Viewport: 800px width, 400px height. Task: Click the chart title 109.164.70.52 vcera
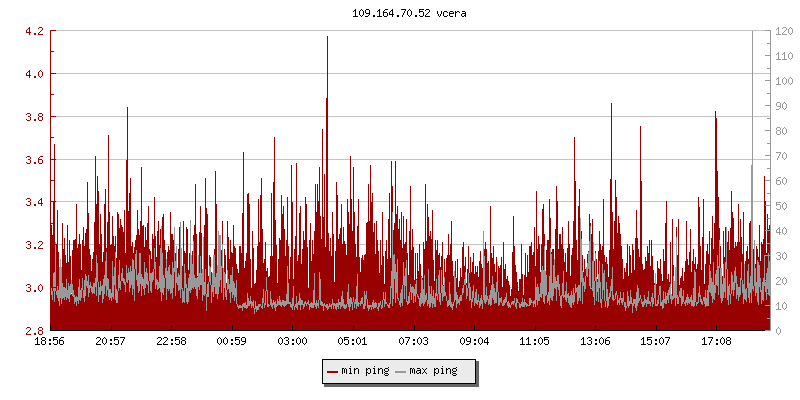[402, 13]
